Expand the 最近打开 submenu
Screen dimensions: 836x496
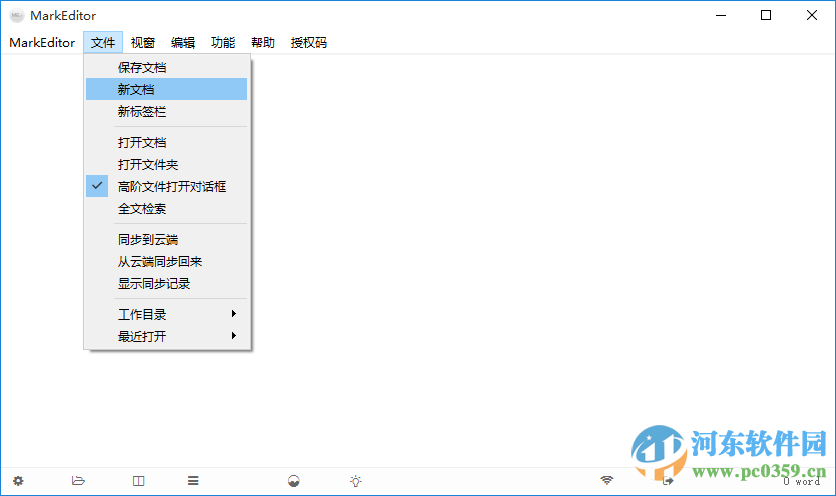[166, 336]
